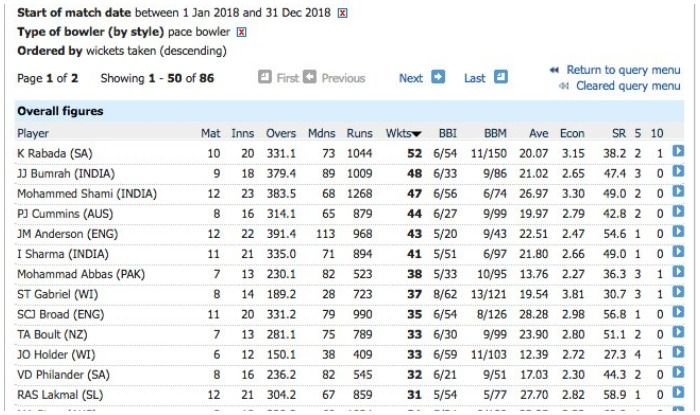This screenshot has width=700, height=415.
Task: Open PJ Cummins' row detail arrow
Action: coord(678,211)
